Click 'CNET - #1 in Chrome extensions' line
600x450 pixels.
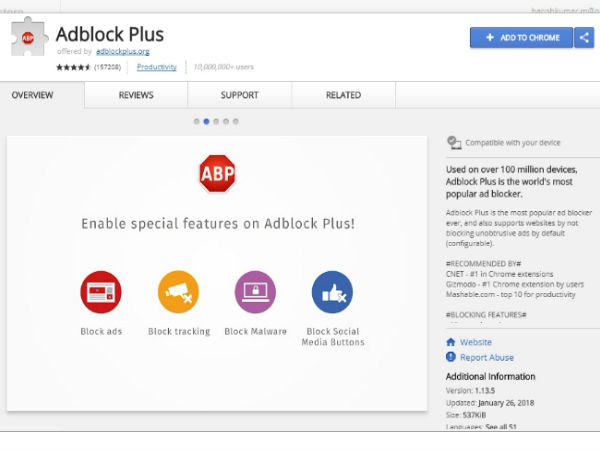pyautogui.click(x=499, y=274)
